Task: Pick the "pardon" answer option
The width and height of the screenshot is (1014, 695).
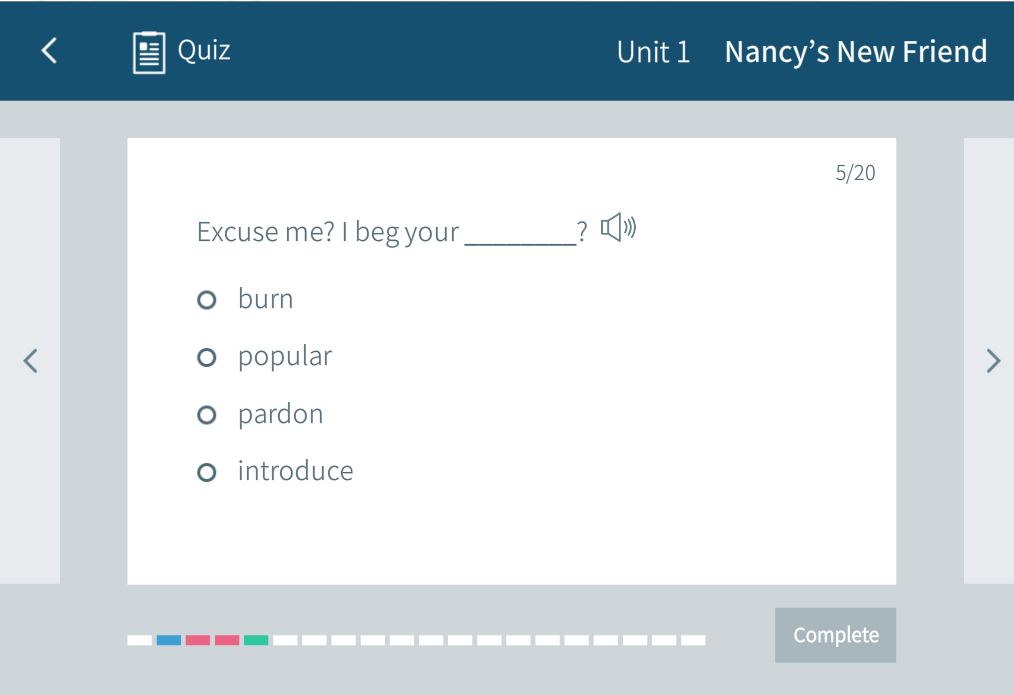Action: (x=207, y=415)
